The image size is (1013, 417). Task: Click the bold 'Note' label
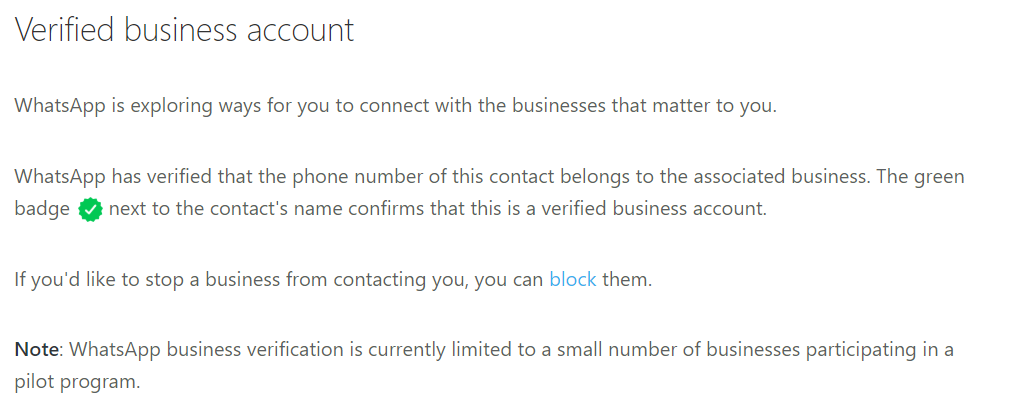pos(37,349)
